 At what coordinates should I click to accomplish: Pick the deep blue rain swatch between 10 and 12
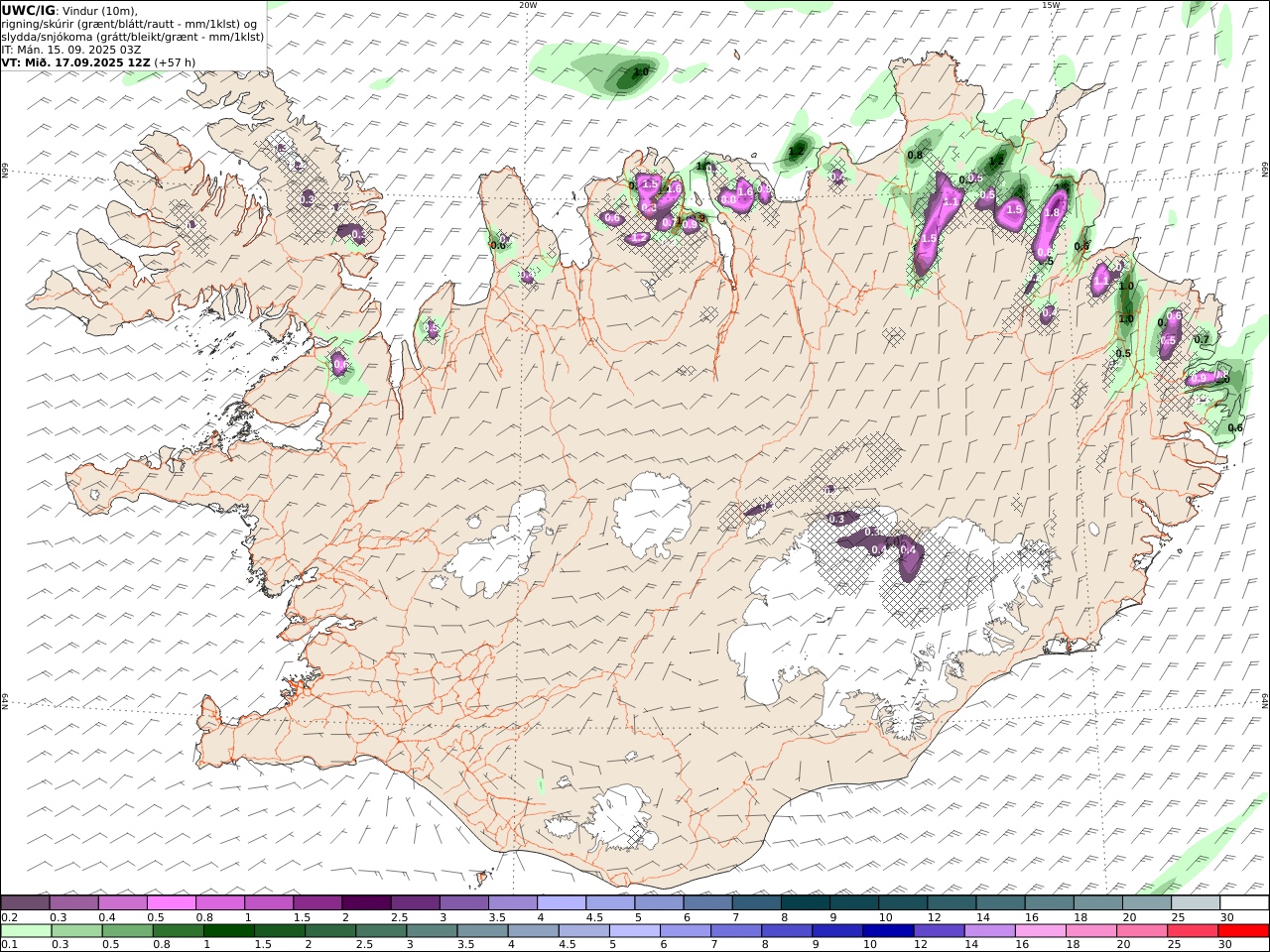click(887, 930)
